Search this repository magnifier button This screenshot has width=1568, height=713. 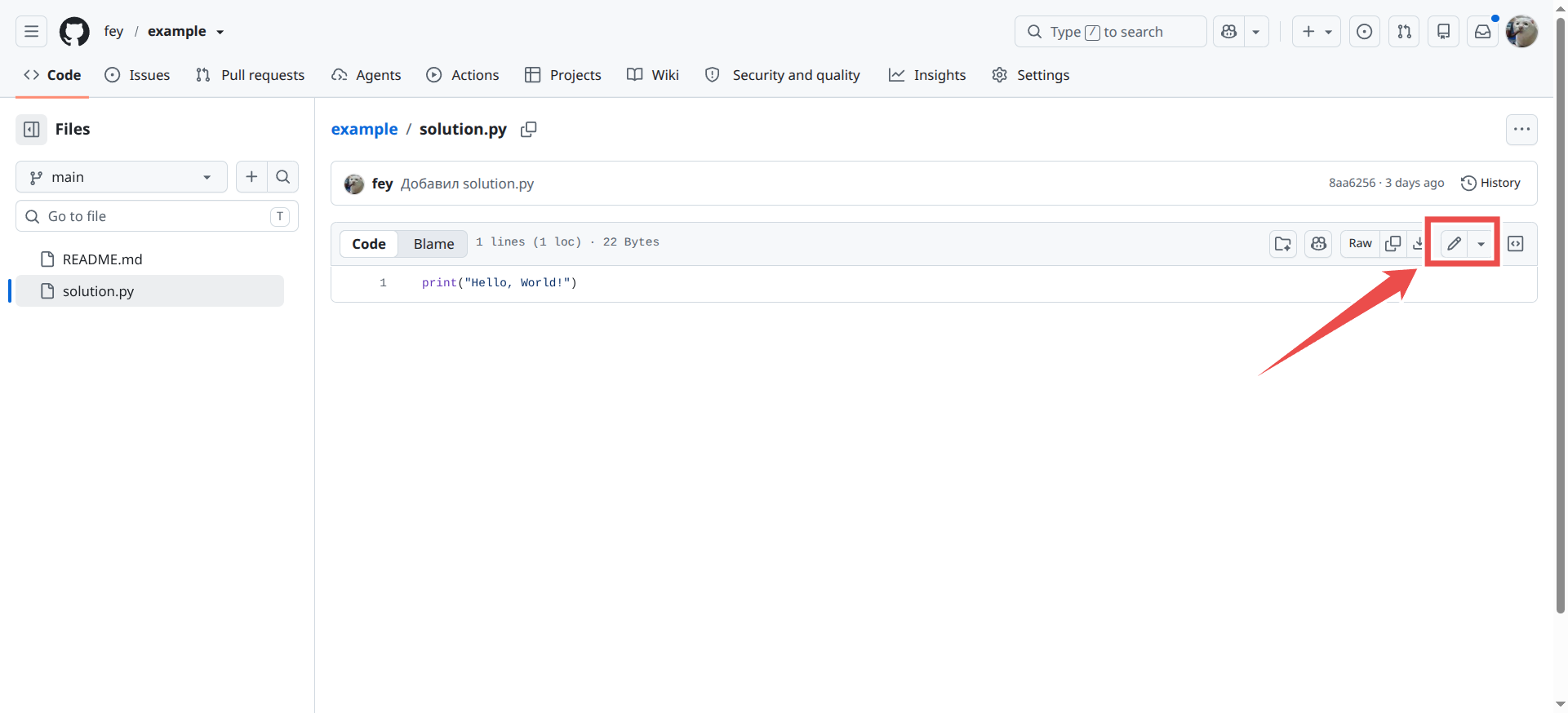tap(283, 177)
